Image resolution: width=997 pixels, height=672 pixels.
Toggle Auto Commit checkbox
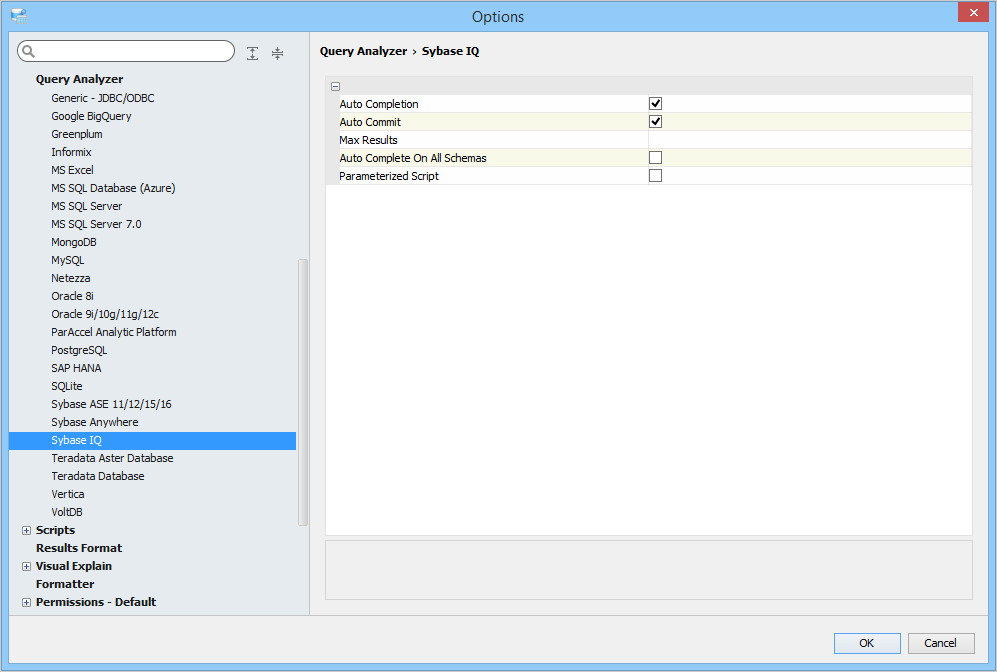655,121
